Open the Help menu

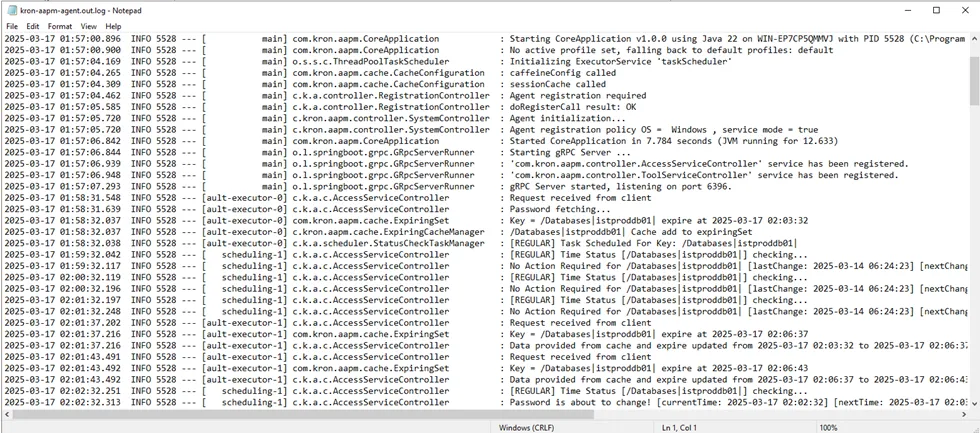coord(113,27)
